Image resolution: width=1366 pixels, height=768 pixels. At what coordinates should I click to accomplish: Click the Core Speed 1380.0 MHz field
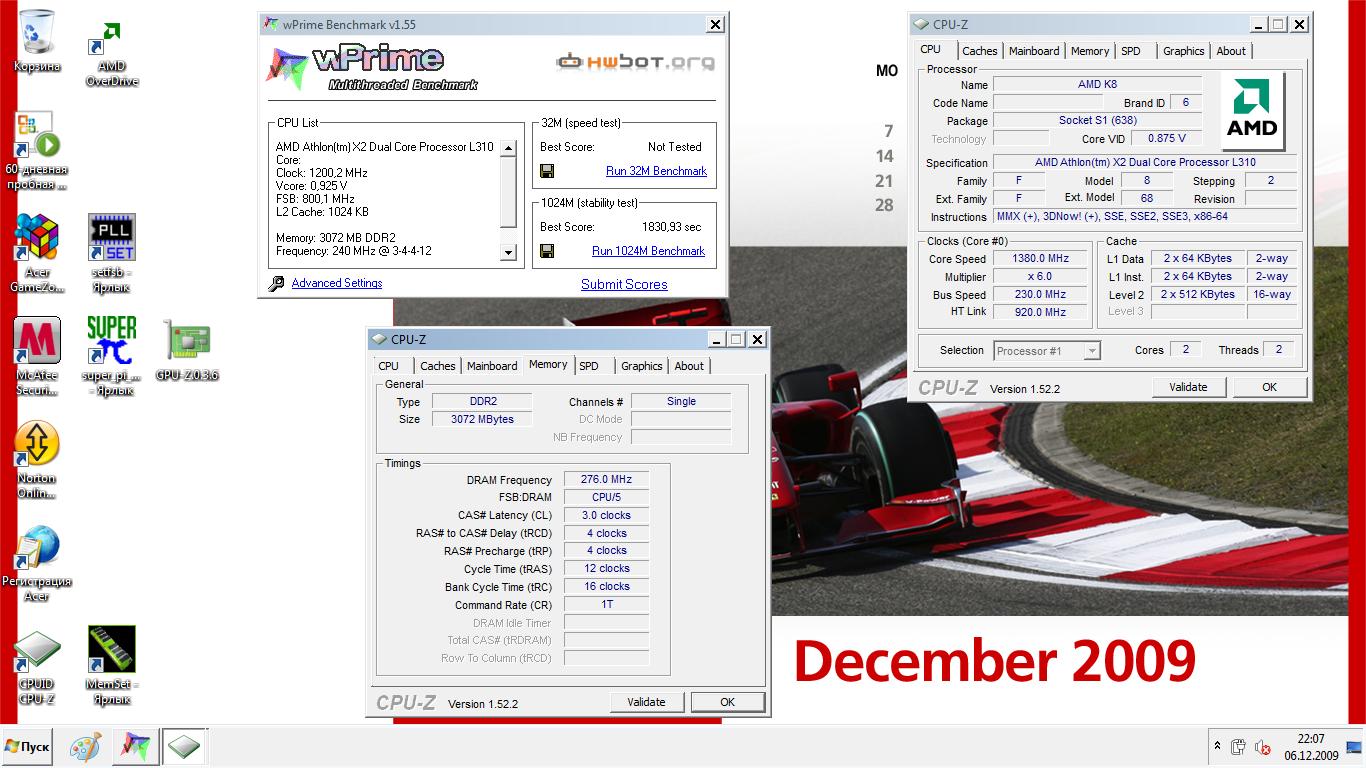(1040, 259)
